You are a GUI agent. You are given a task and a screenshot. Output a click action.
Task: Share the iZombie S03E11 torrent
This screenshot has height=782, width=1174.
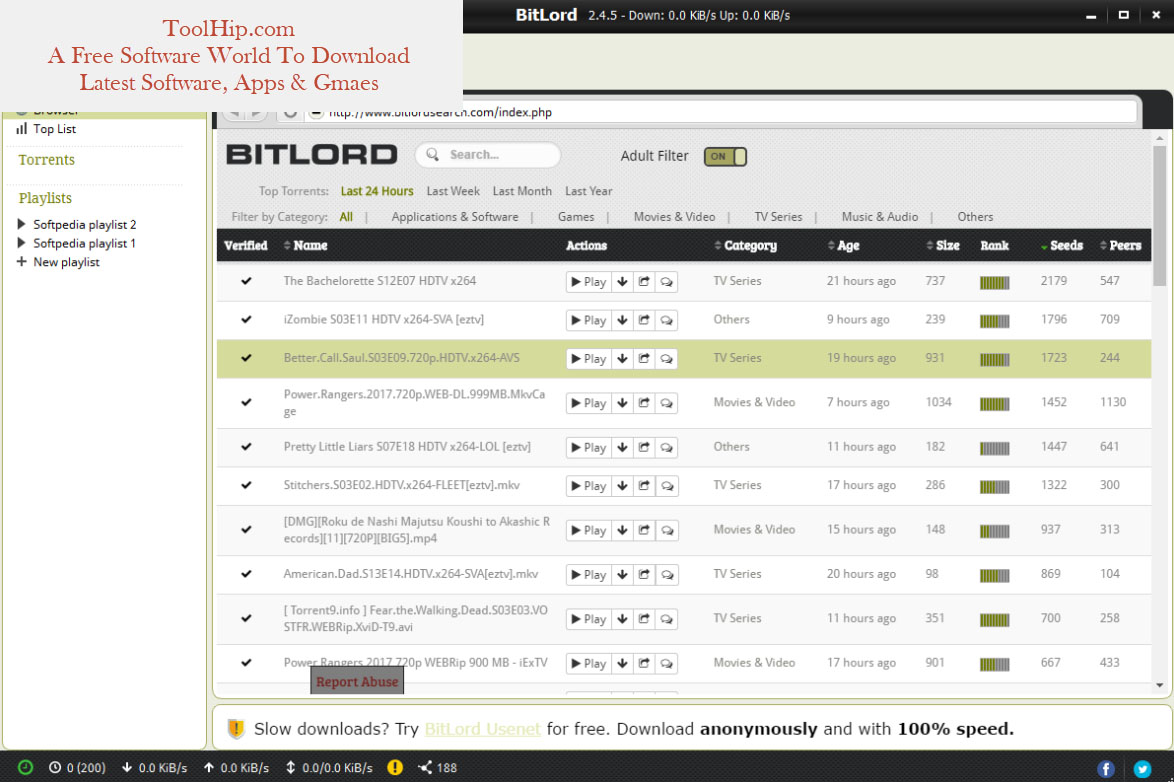[644, 320]
